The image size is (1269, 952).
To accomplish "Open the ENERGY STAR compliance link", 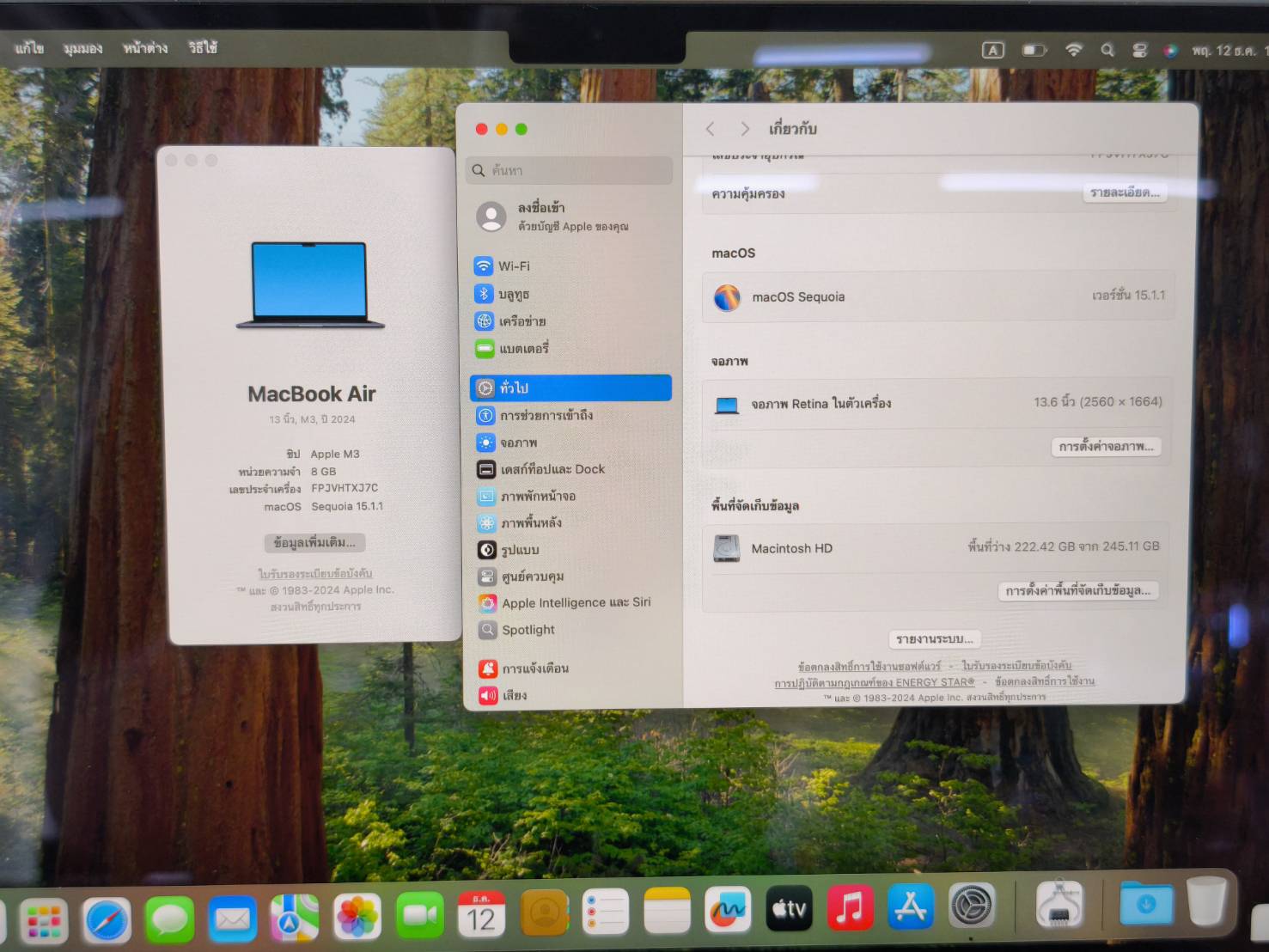I will click(874, 683).
